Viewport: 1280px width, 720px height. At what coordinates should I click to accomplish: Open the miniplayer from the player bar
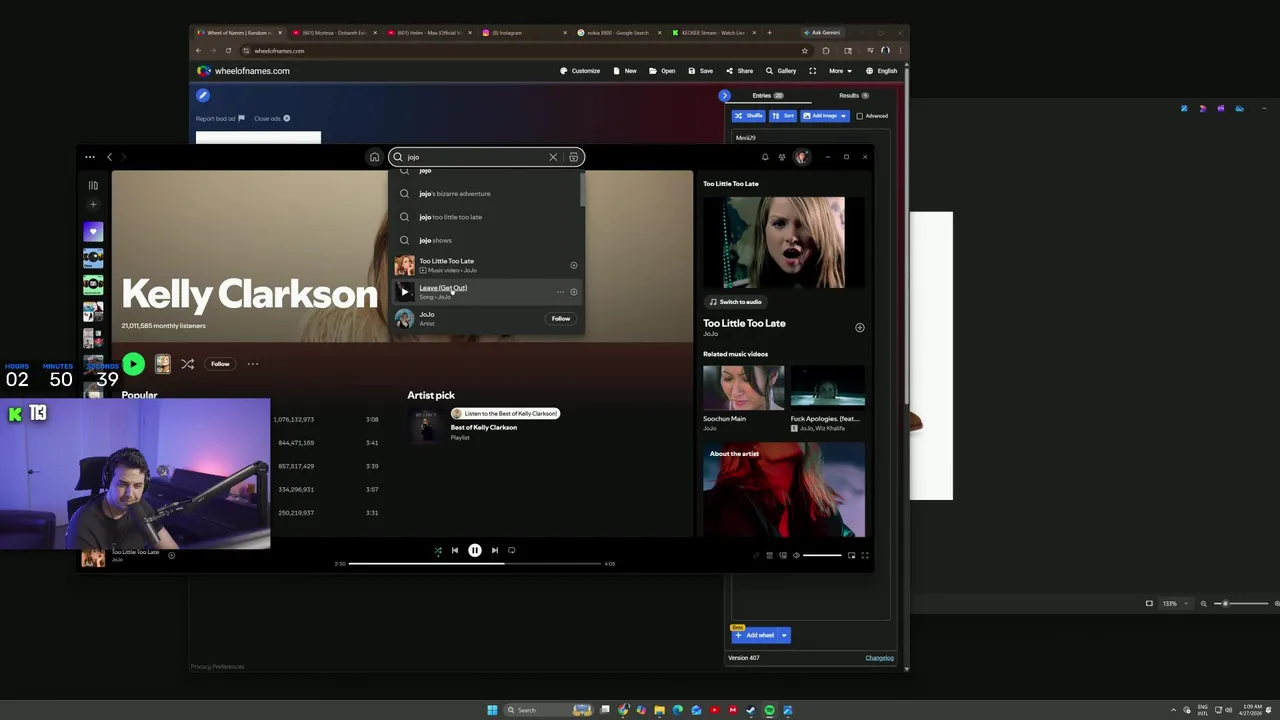[x=851, y=555]
